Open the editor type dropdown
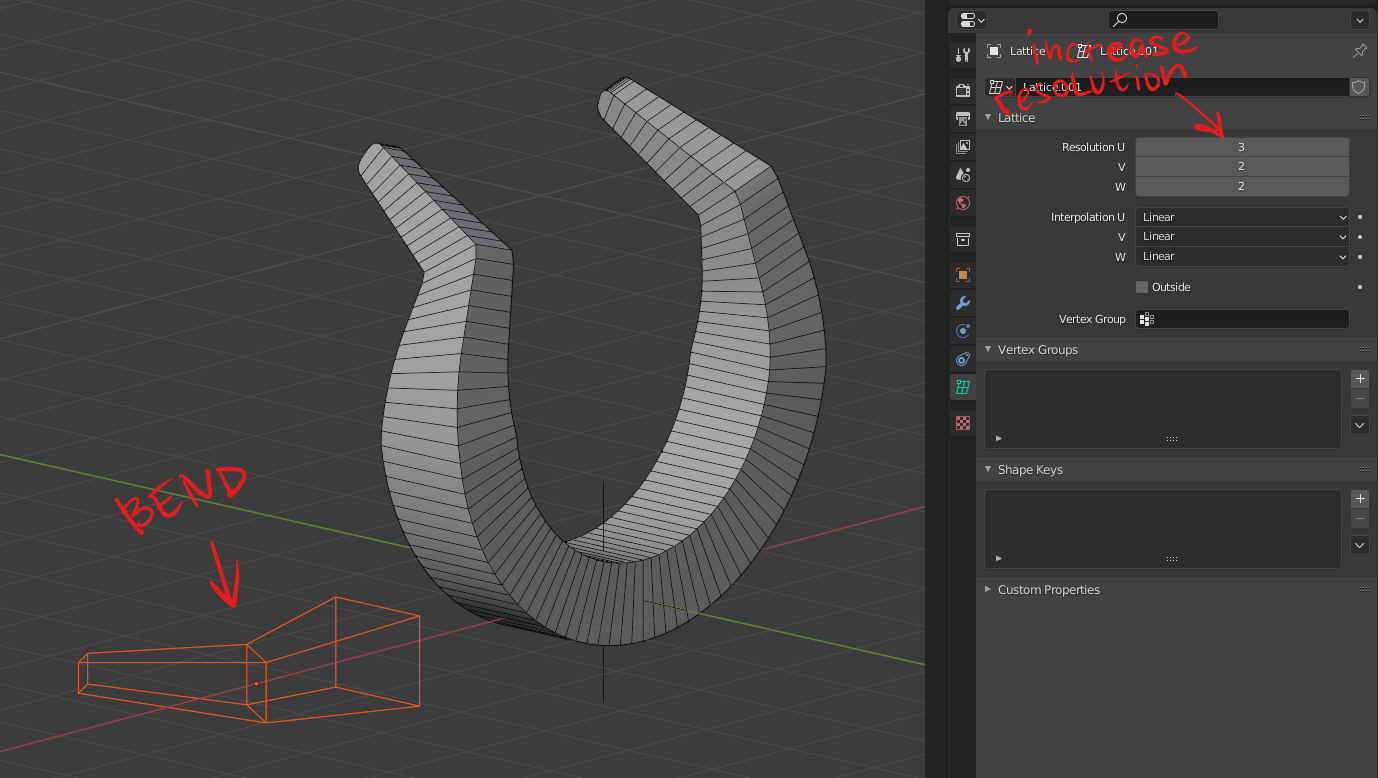The image size is (1378, 778). click(x=972, y=20)
